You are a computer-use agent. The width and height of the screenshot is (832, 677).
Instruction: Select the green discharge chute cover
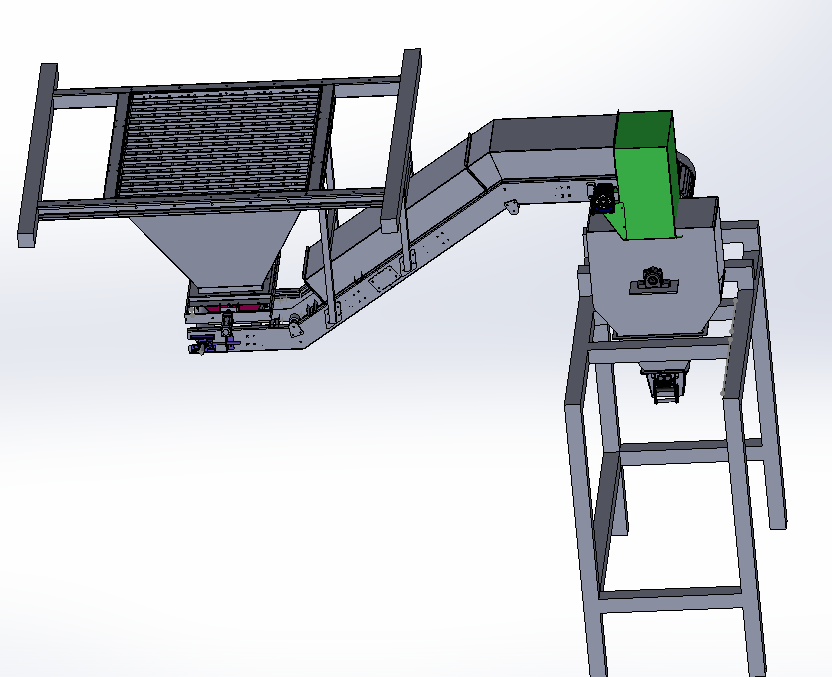click(x=646, y=175)
